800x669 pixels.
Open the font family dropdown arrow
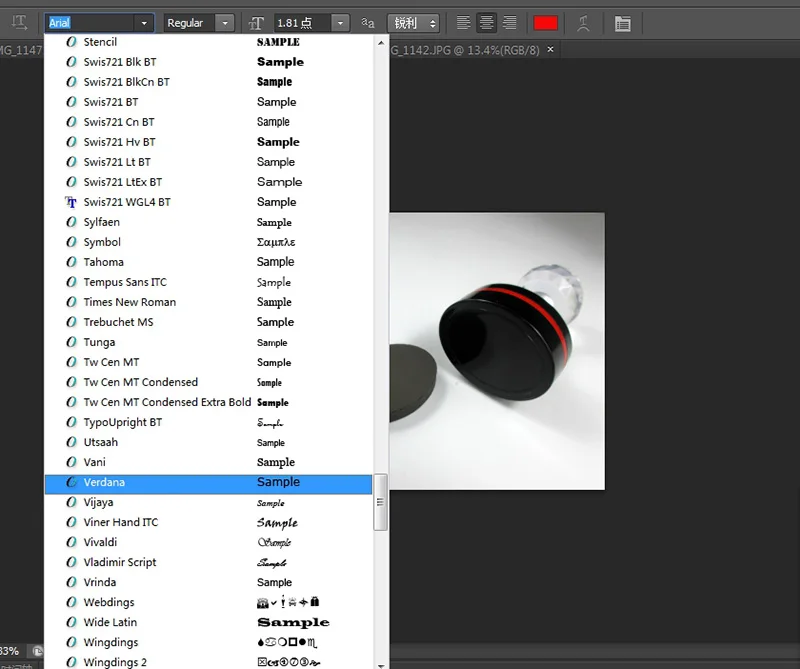tap(144, 23)
